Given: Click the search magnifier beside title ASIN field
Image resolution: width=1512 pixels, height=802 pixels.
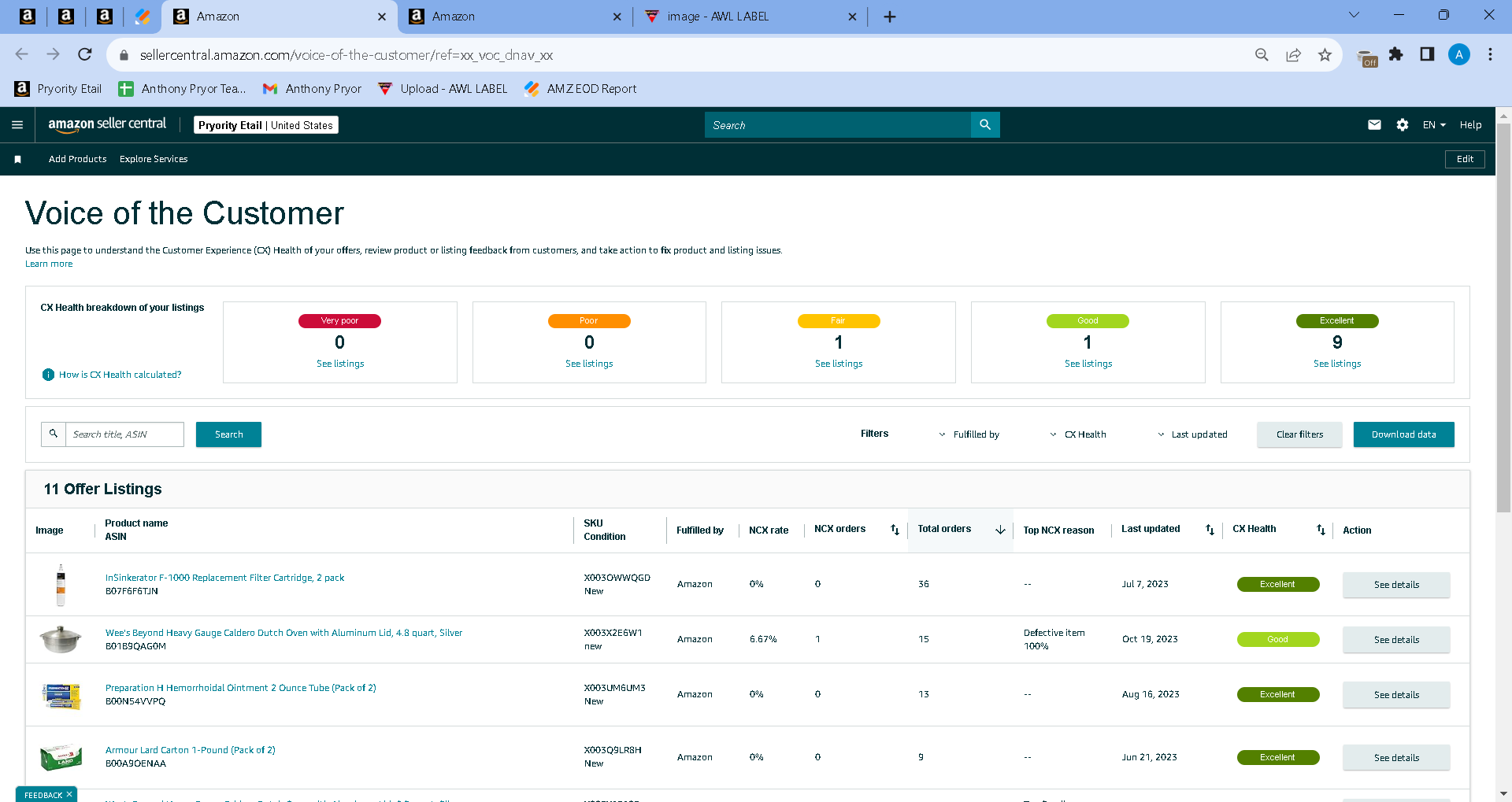Looking at the screenshot, I should (x=54, y=434).
